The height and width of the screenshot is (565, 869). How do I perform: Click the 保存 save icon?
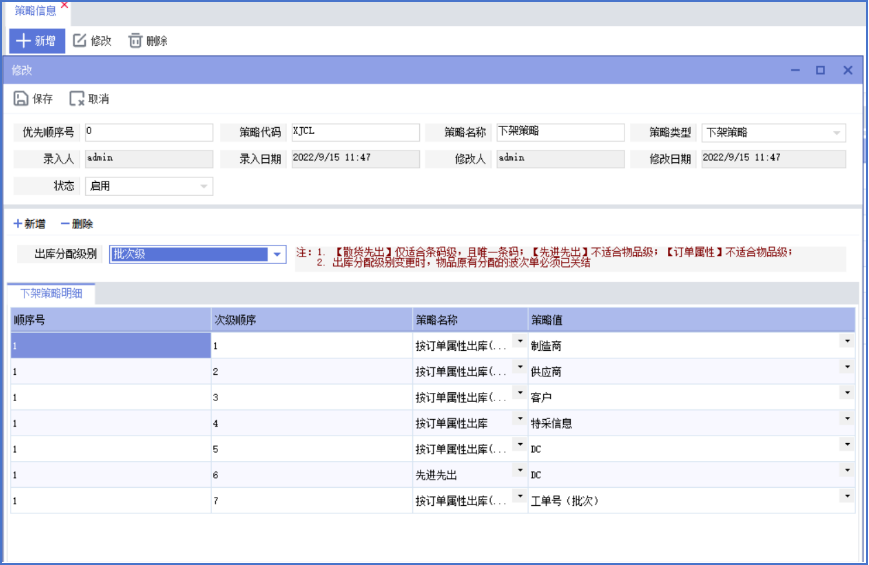(21, 99)
